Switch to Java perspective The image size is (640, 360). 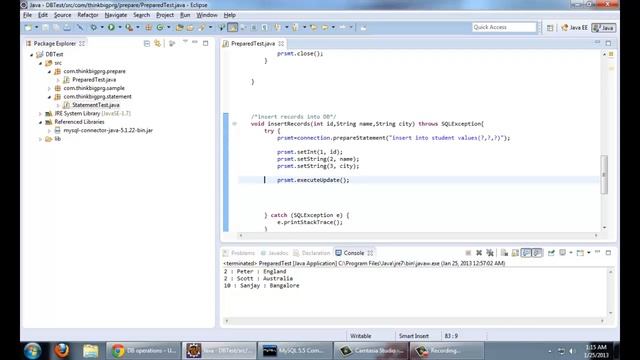(604, 28)
